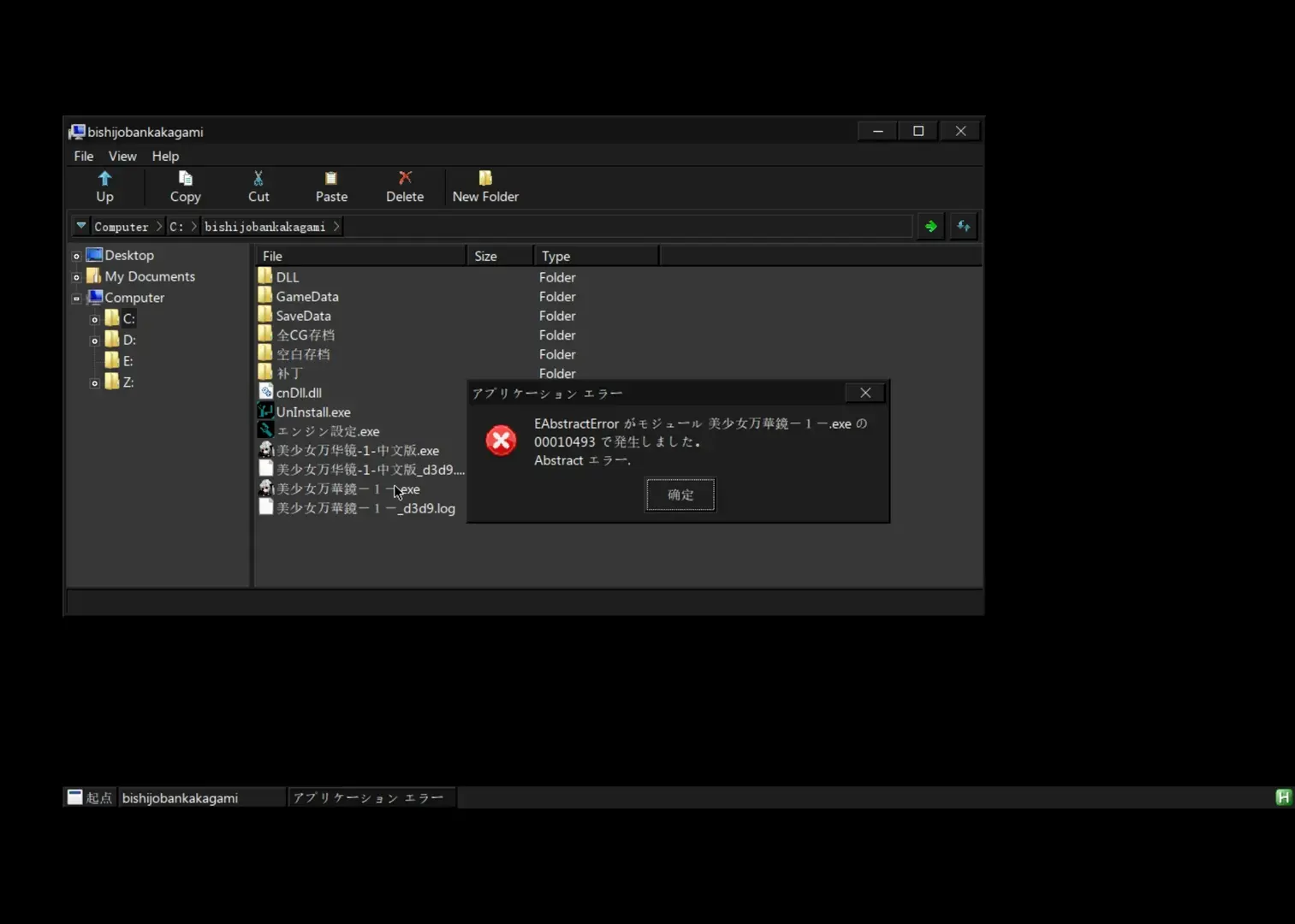The image size is (1295, 924).
Task: Click the 起点 start button on taskbar
Action: 91,797
